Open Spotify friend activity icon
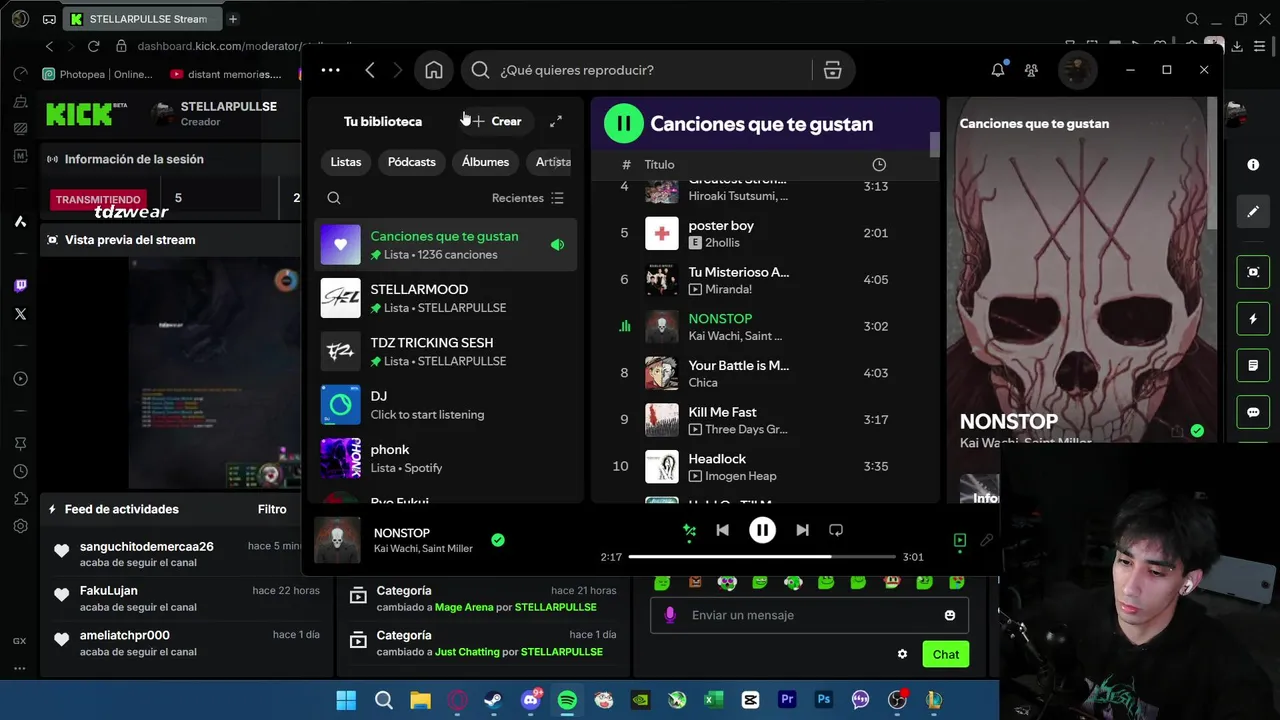1280x720 pixels. point(1031,70)
